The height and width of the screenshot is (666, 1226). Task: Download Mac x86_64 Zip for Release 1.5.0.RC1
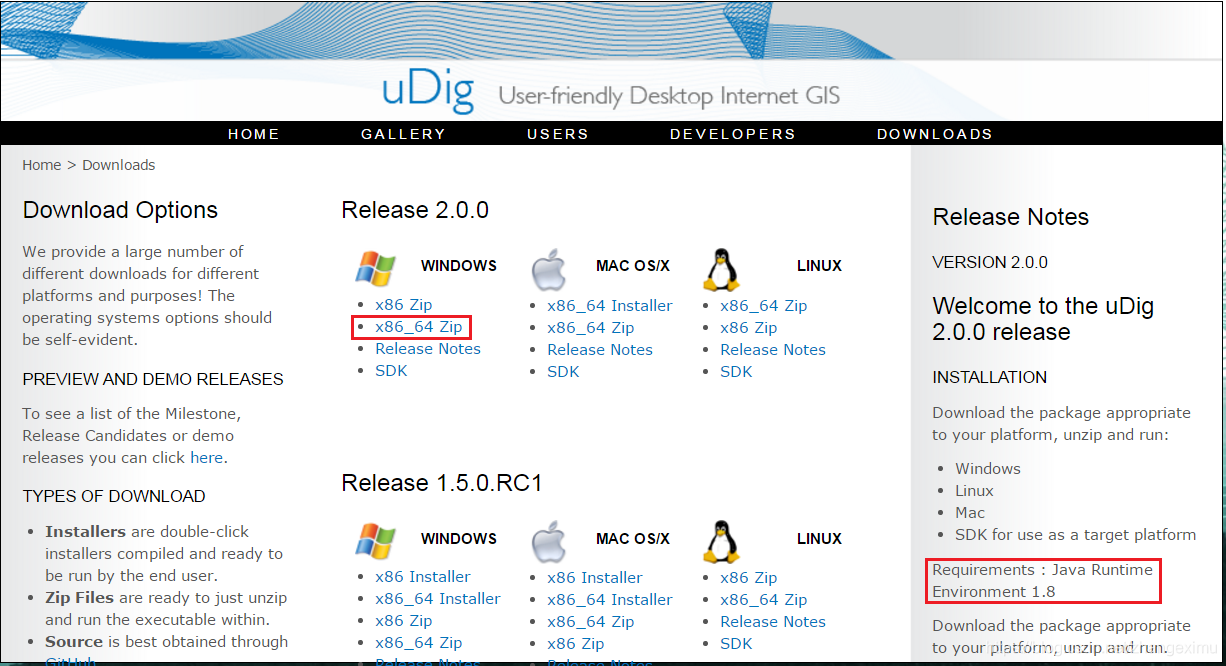tap(591, 622)
